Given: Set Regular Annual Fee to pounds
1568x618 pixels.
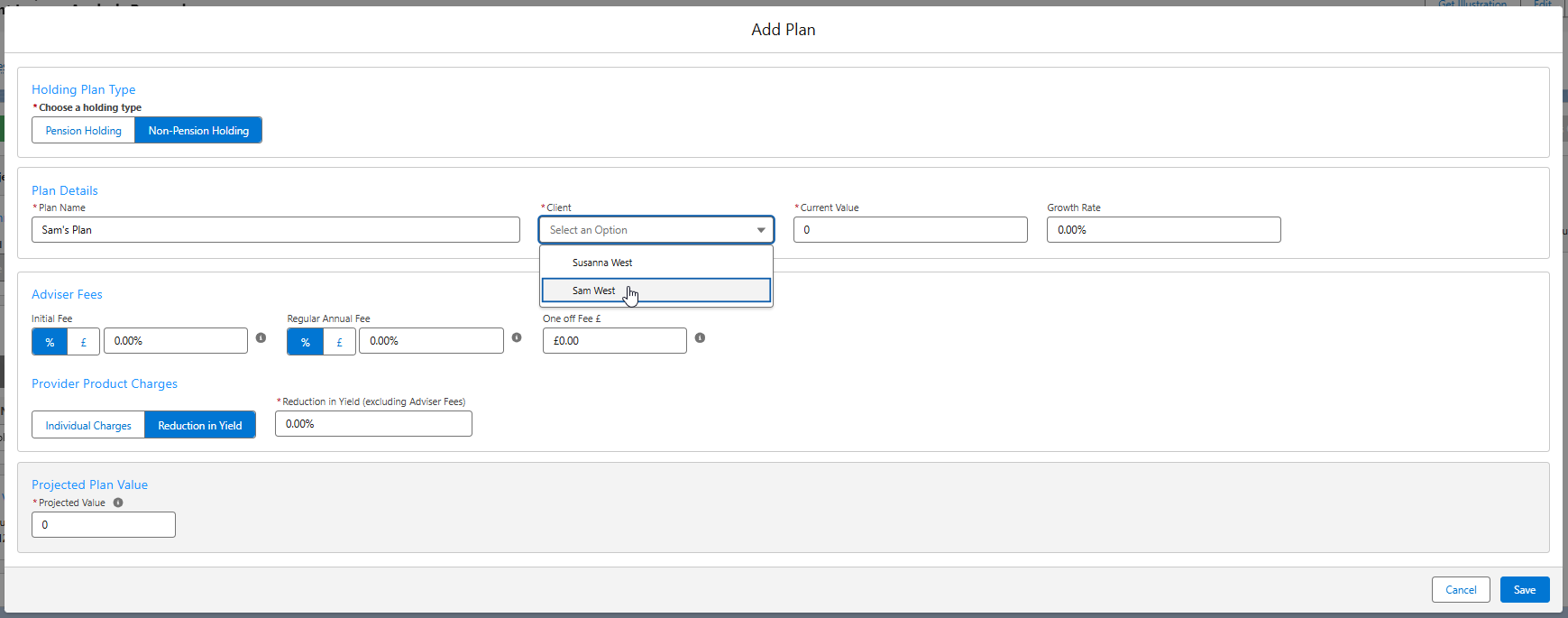Looking at the screenshot, I should 339,342.
